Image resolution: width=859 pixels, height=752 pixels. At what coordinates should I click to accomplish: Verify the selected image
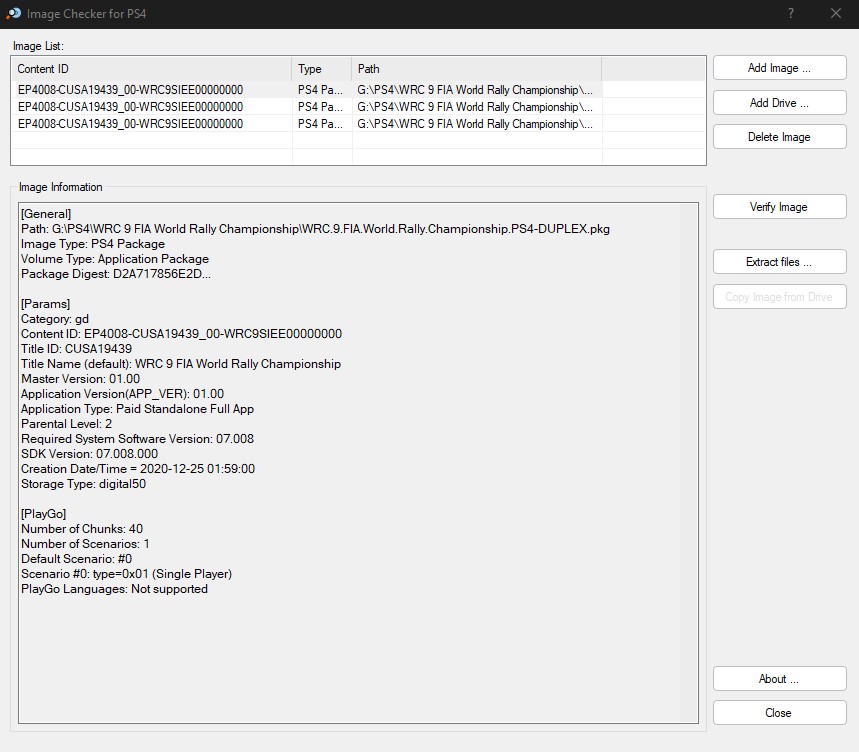780,206
